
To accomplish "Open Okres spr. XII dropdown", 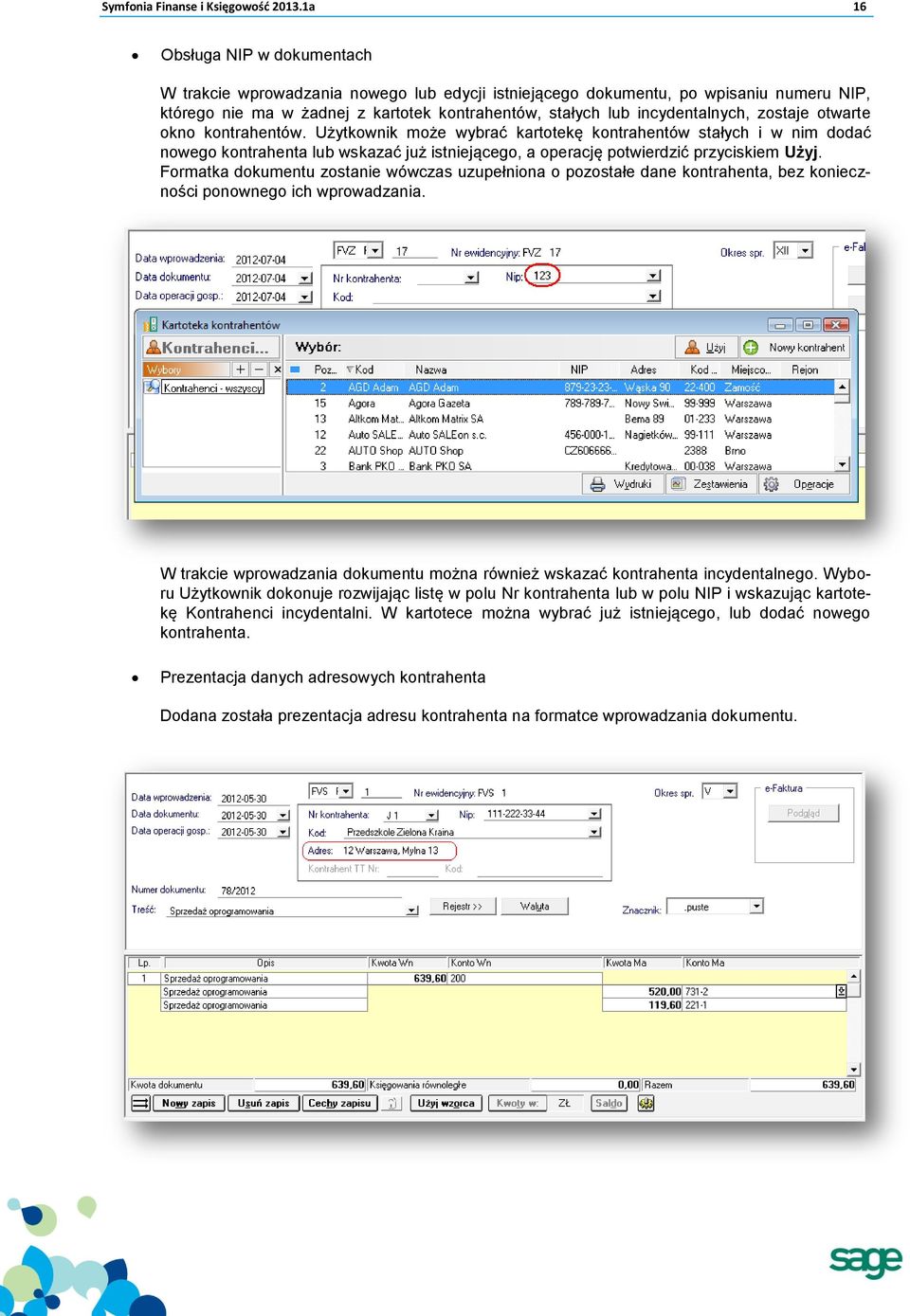I will 805,251.
